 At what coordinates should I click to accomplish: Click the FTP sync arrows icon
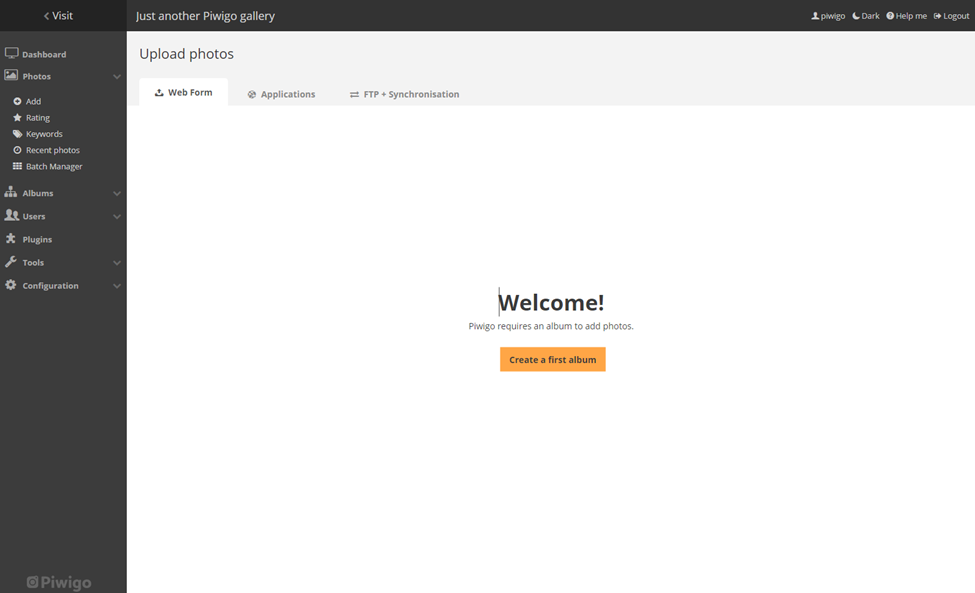(x=354, y=94)
